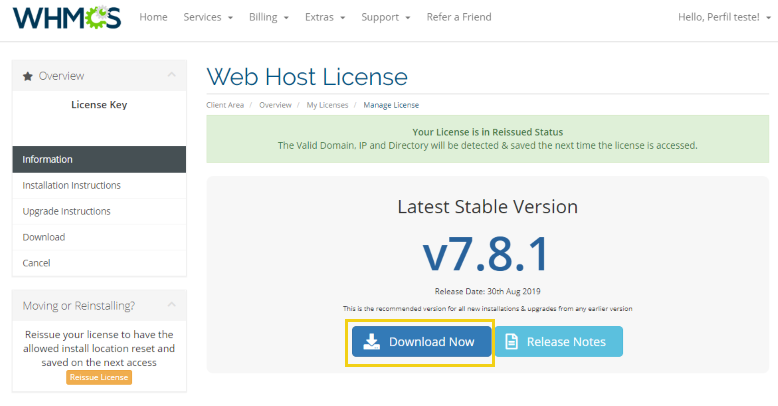Screen dimensions: 778x406
Task: Click the v7.8.1 version number
Action: coord(486,254)
